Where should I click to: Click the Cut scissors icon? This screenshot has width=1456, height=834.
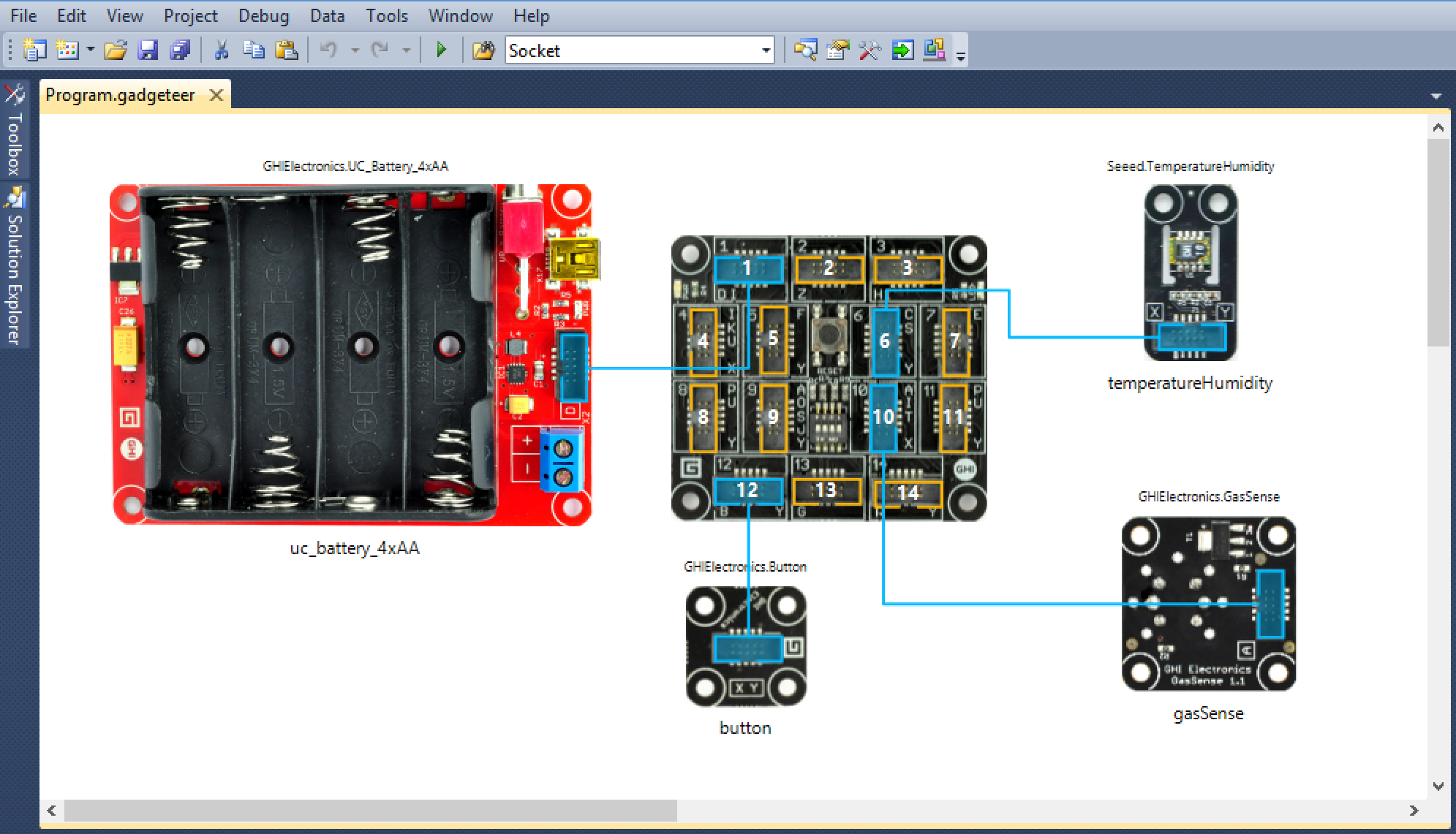(221, 50)
